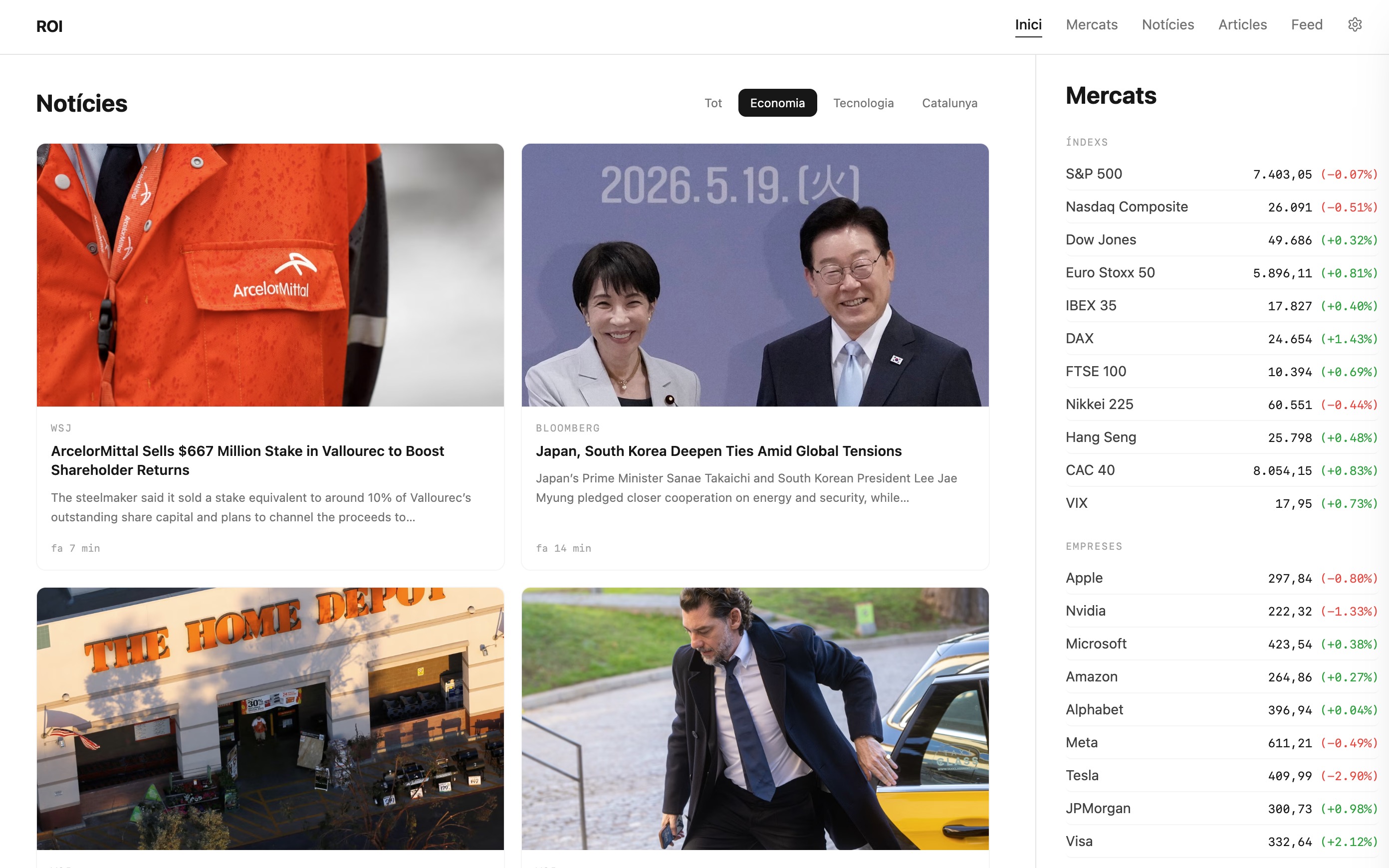The height and width of the screenshot is (868, 1389).
Task: Click the Dow Jones index row
Action: click(1221, 240)
